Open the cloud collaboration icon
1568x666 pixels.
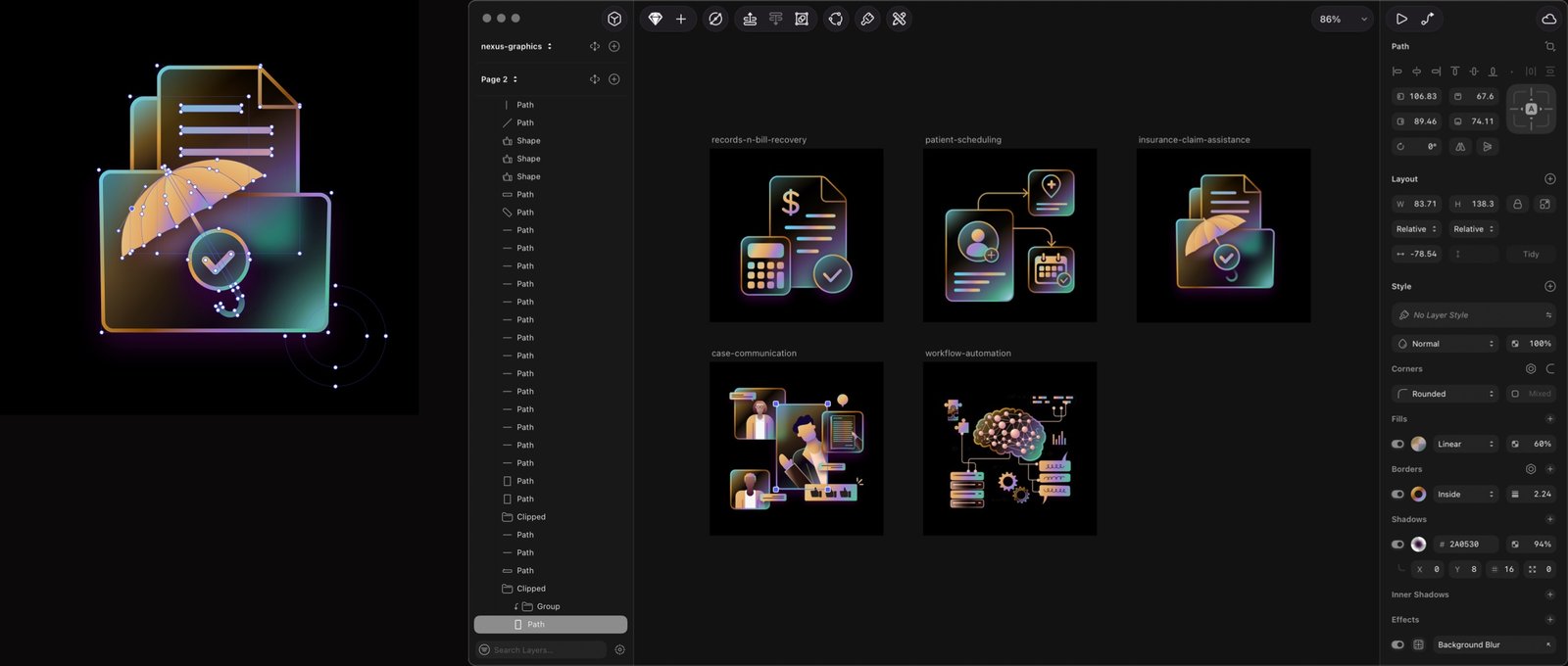click(x=1548, y=19)
